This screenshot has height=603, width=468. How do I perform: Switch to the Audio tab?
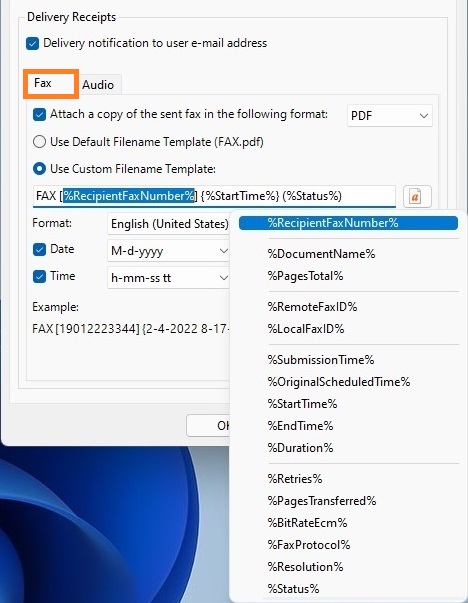click(x=98, y=85)
